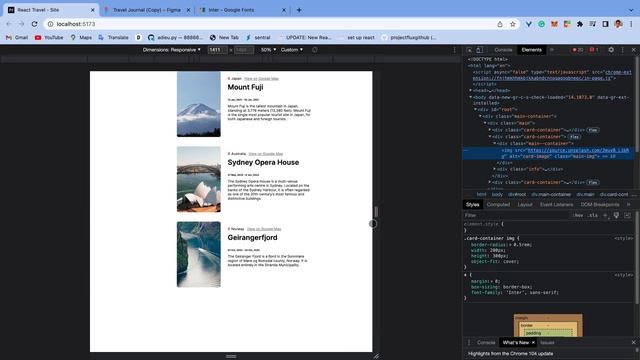The width and height of the screenshot is (640, 360).
Task: Grab the viewport right resize handle
Action: (x=376, y=211)
